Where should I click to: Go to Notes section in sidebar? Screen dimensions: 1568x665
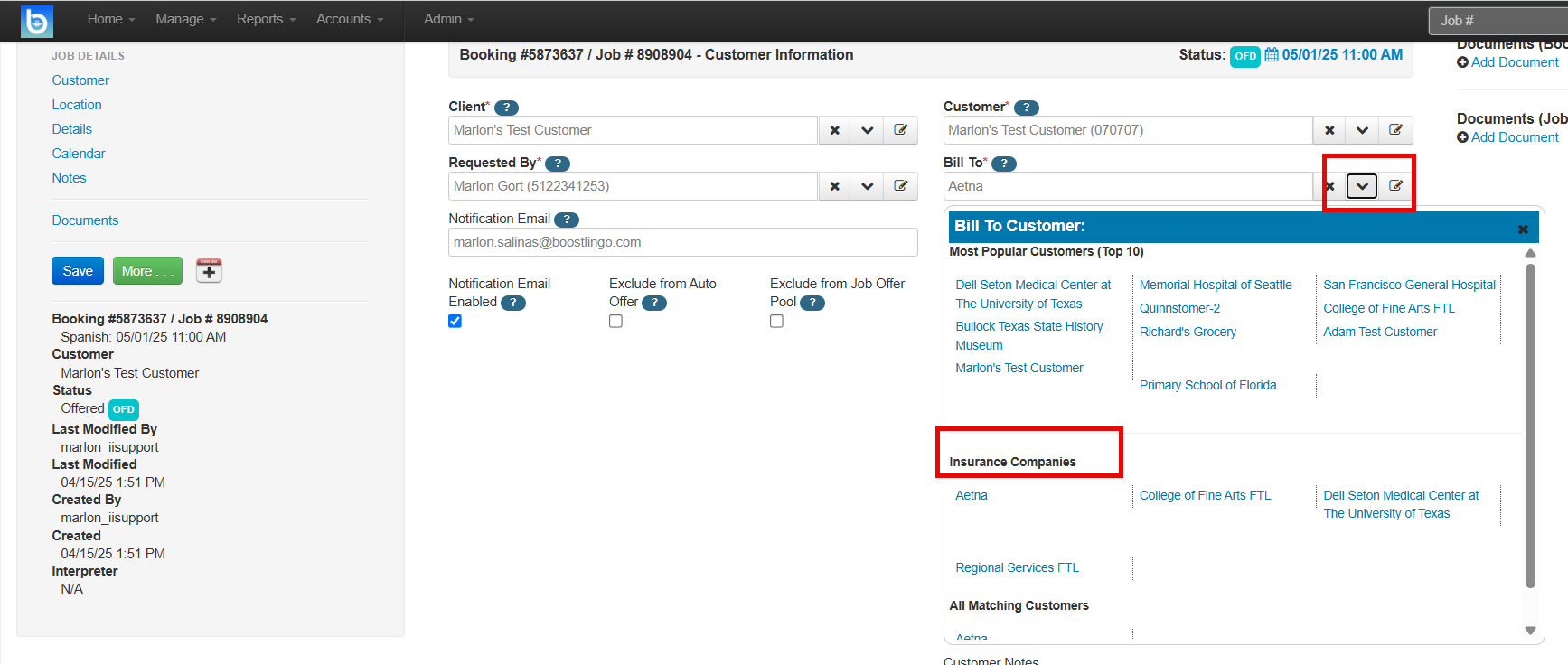coord(70,178)
